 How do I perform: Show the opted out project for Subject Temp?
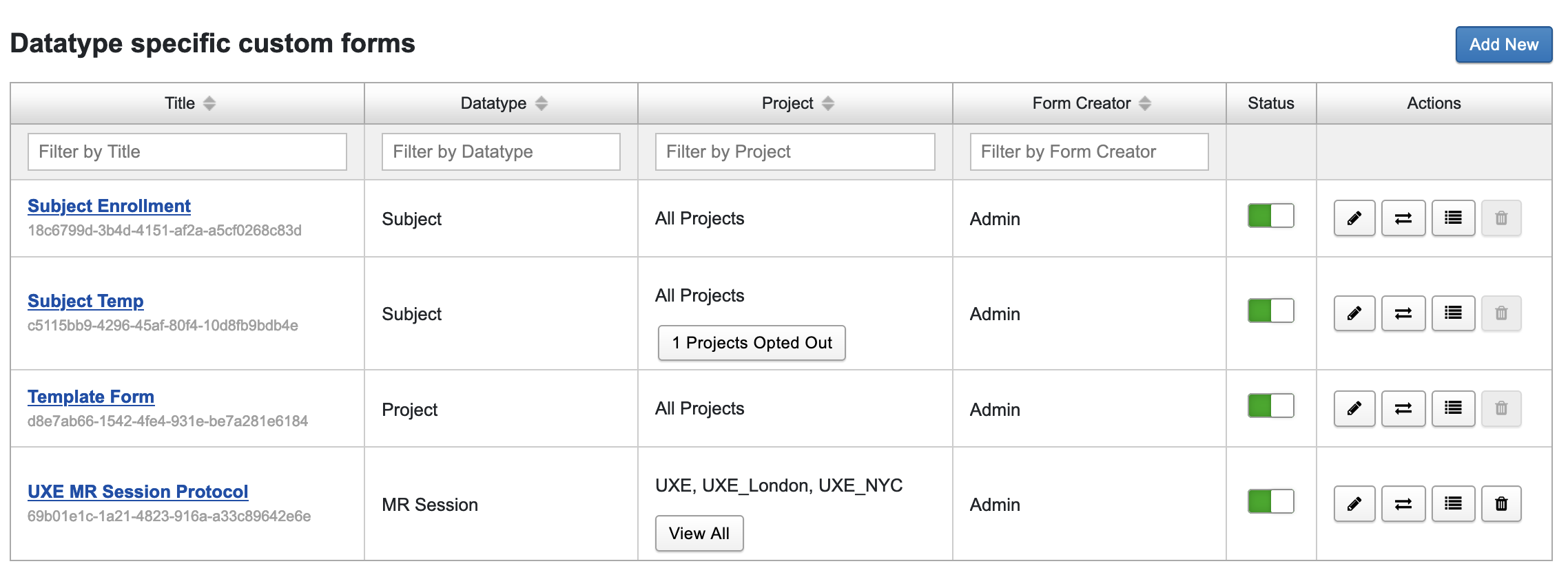pyautogui.click(x=752, y=342)
